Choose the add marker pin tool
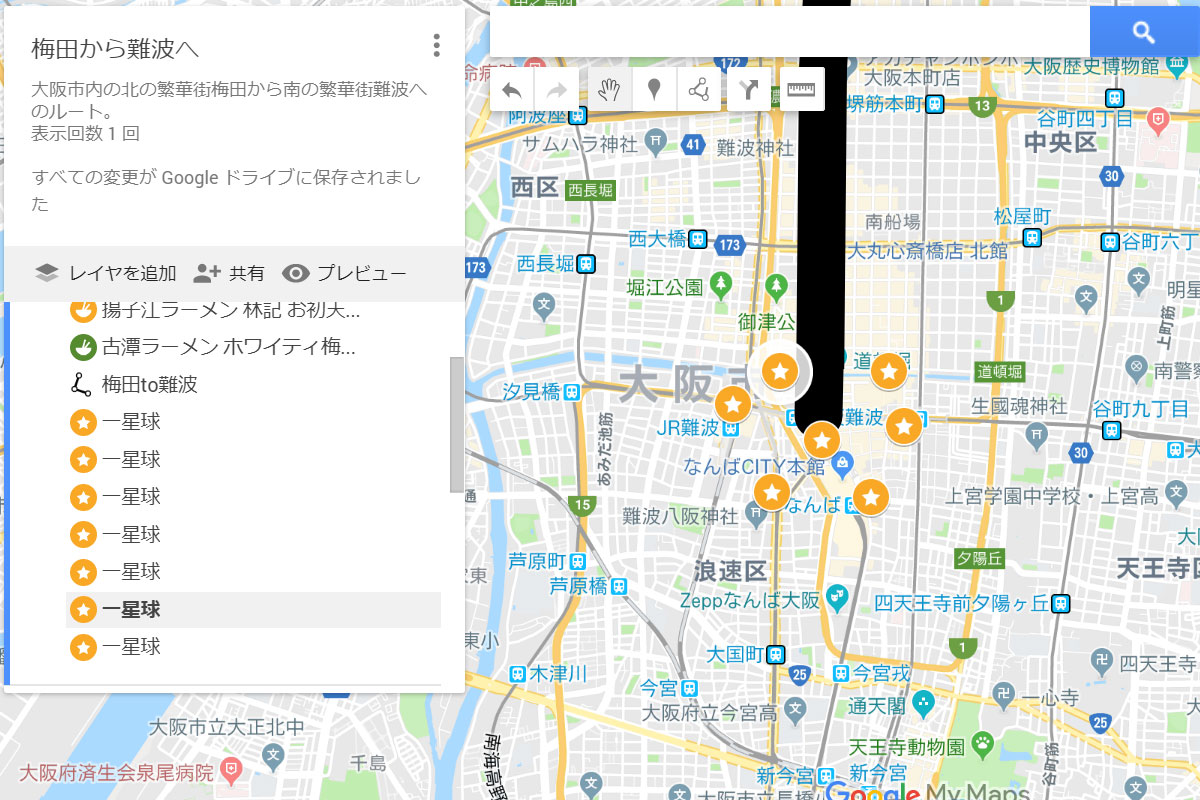This screenshot has height=800, width=1200. [654, 90]
